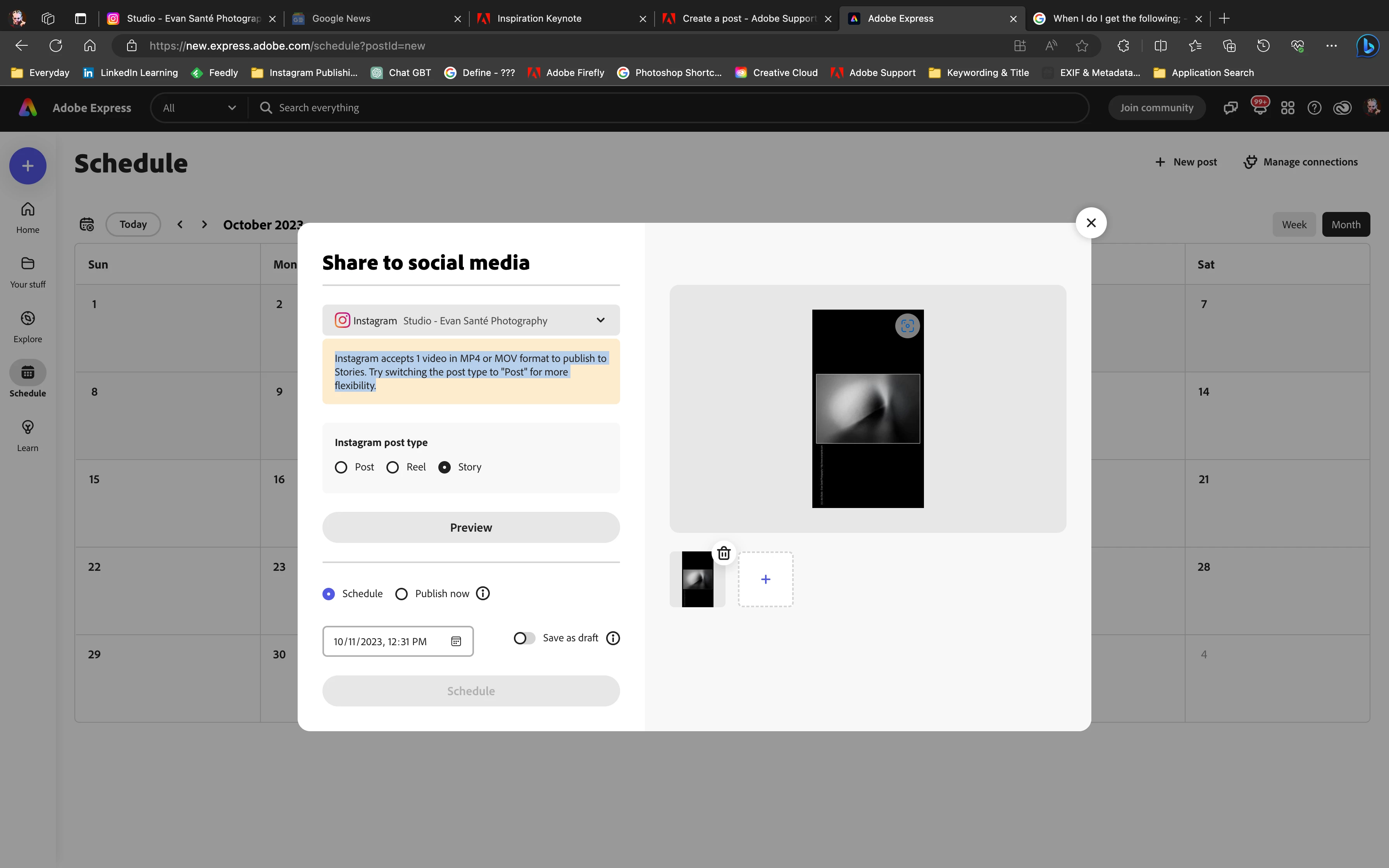Choose the Publish now option
1389x868 pixels.
click(x=402, y=594)
